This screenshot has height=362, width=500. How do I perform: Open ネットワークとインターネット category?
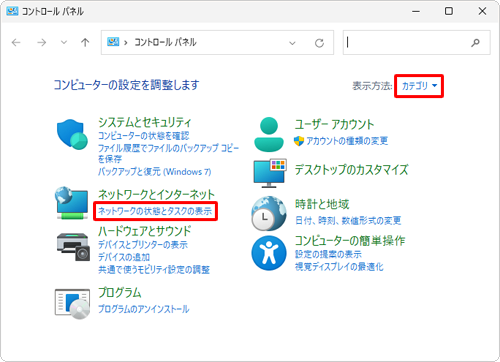tap(156, 194)
